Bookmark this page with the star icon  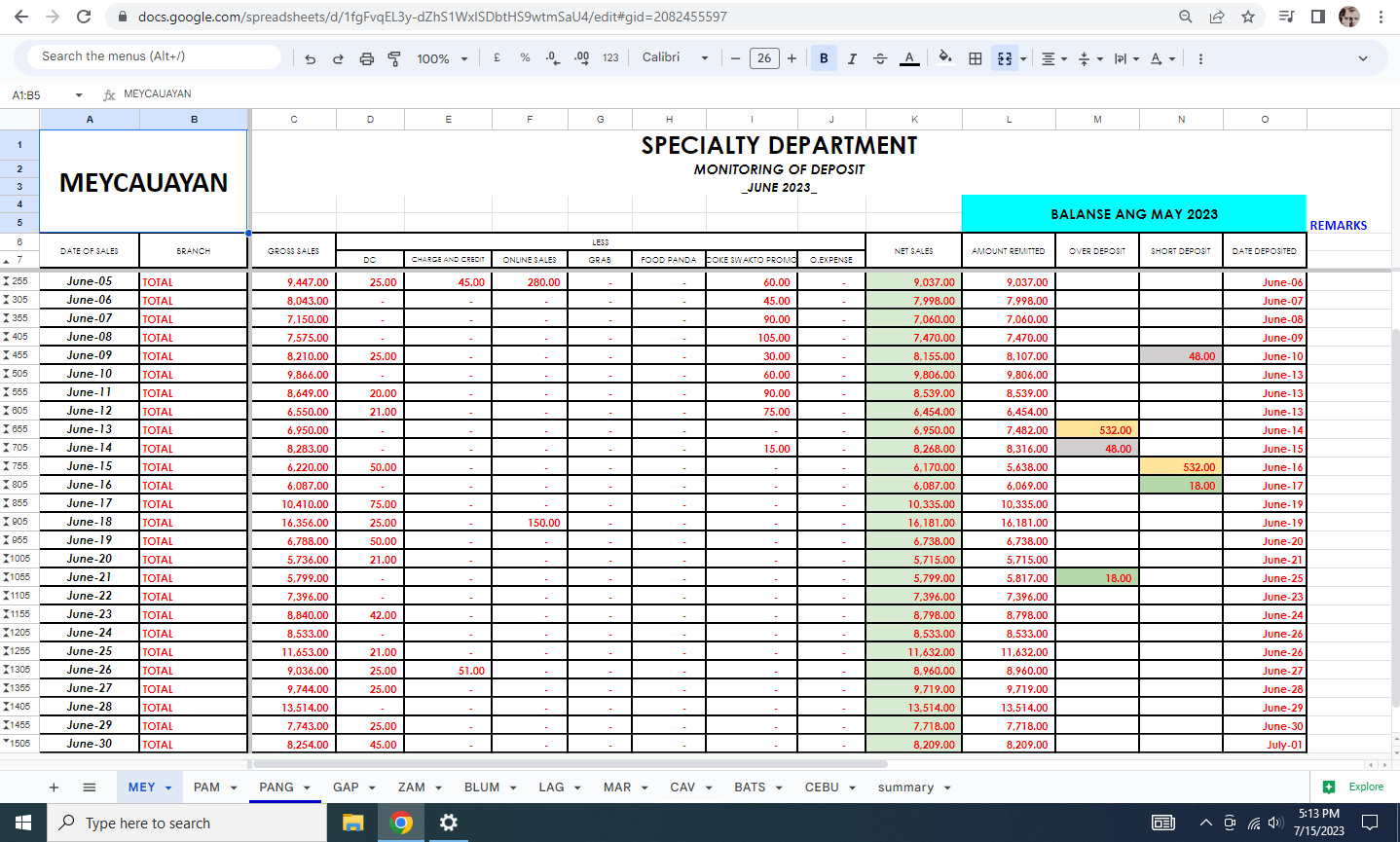(x=1248, y=17)
